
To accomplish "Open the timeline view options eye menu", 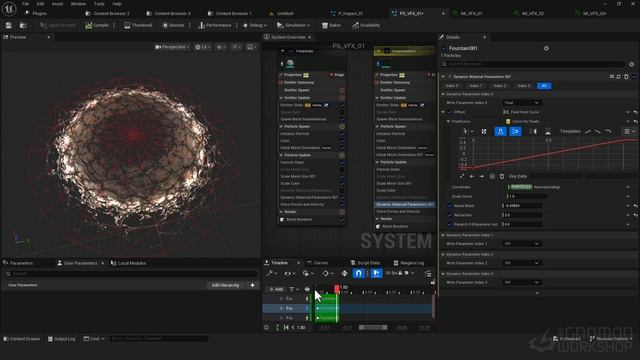I will [x=289, y=273].
